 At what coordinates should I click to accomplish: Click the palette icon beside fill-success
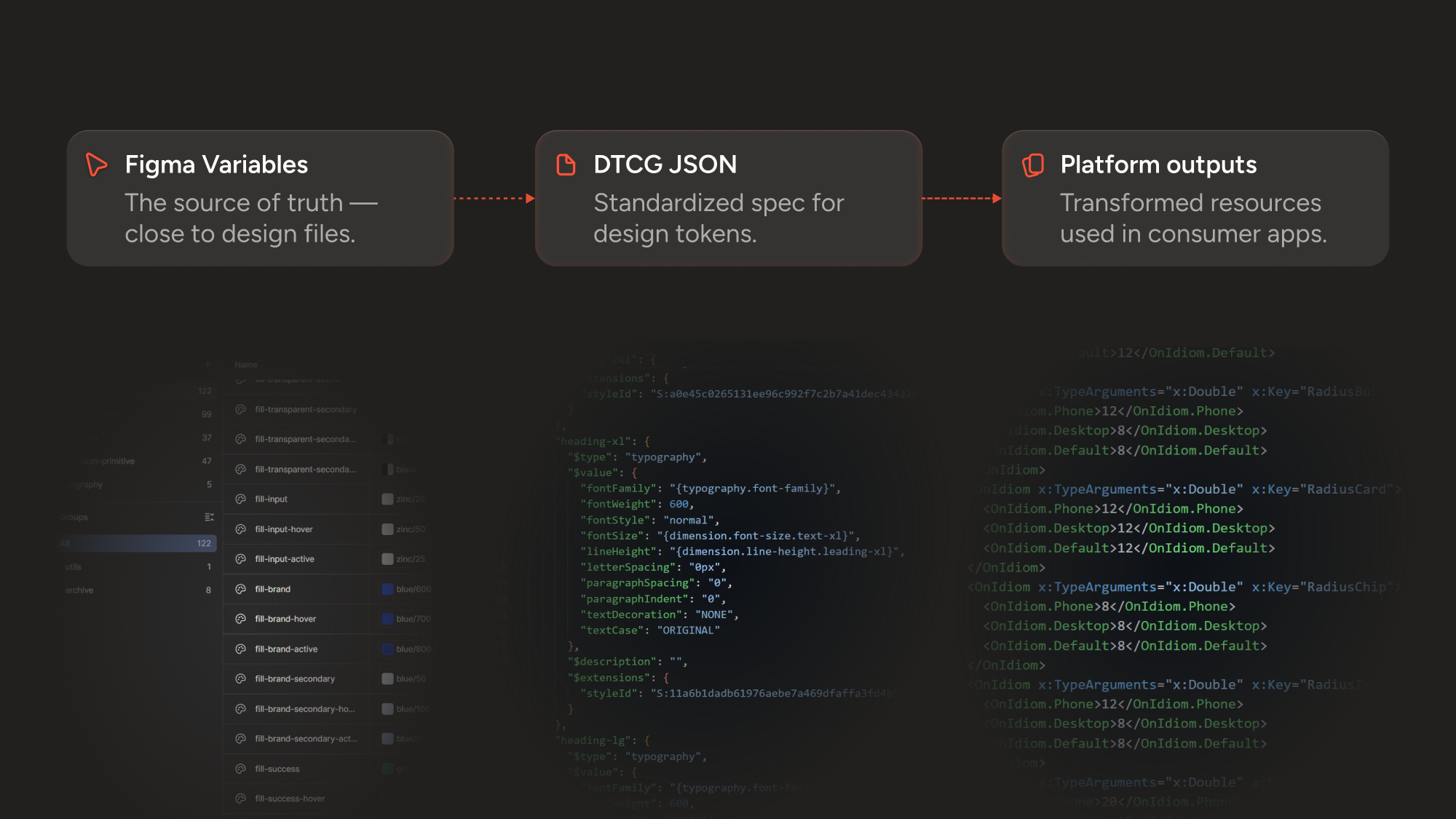click(240, 768)
